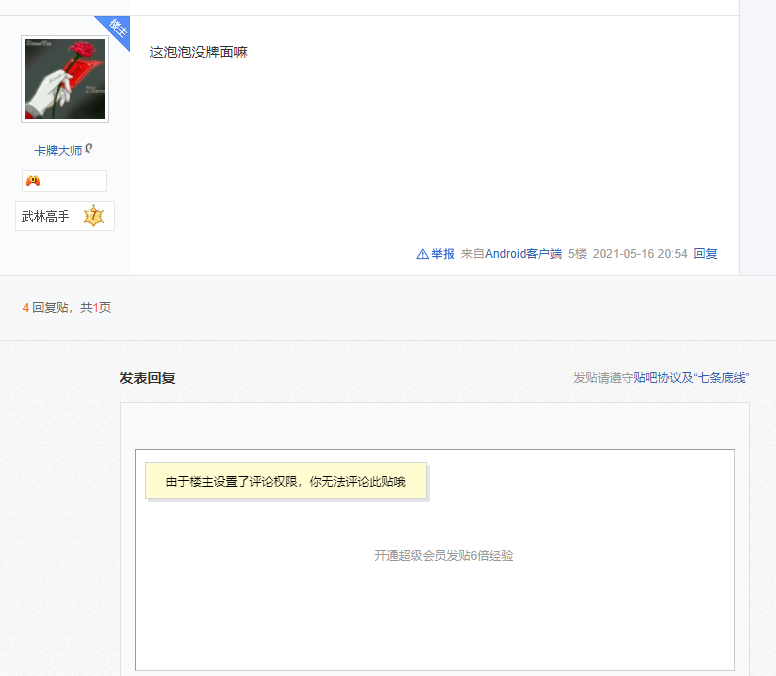Click the 2021-05-16 20:54 timestamp
The width and height of the screenshot is (776, 676).
point(640,254)
